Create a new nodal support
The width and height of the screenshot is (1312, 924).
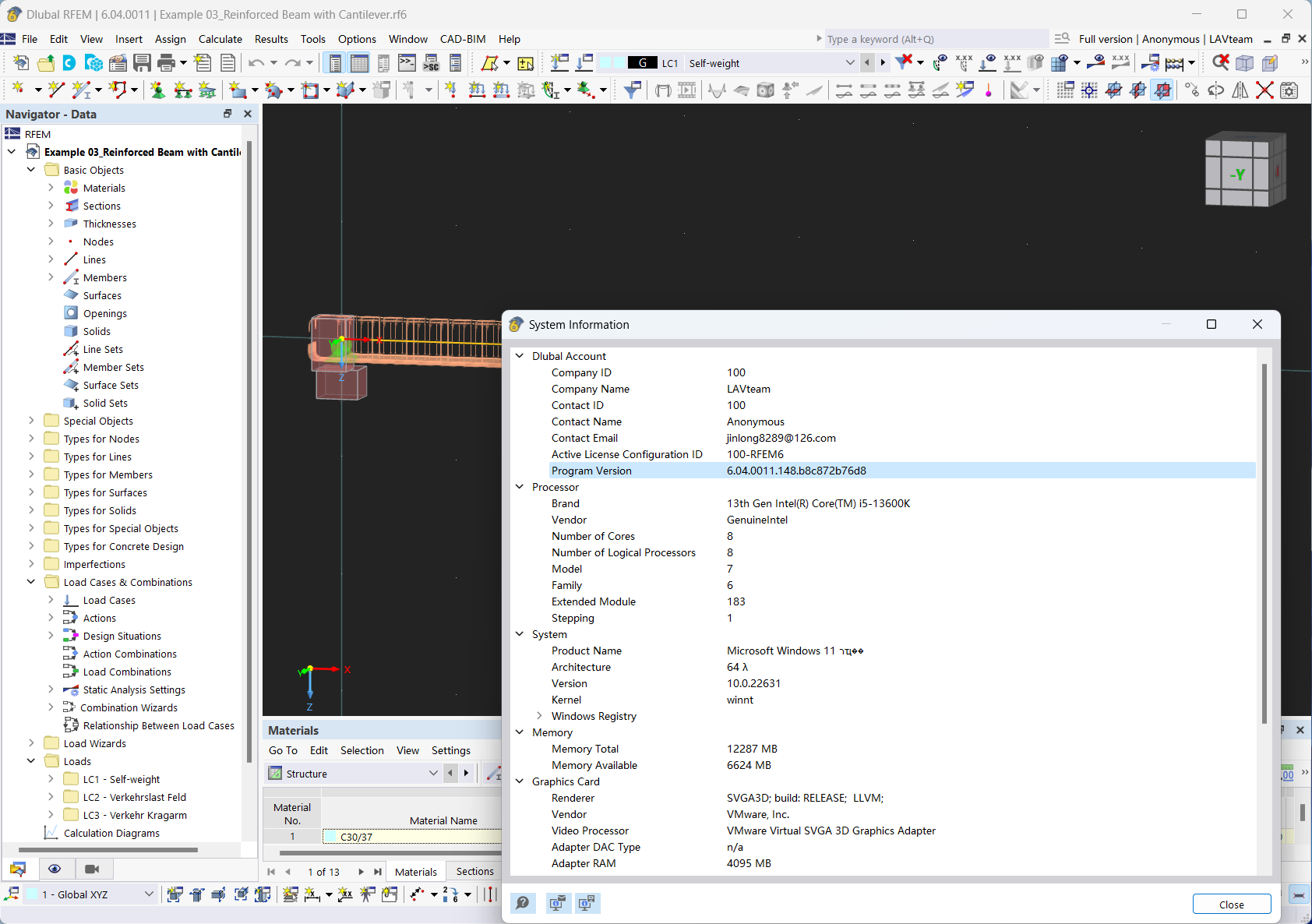[158, 90]
